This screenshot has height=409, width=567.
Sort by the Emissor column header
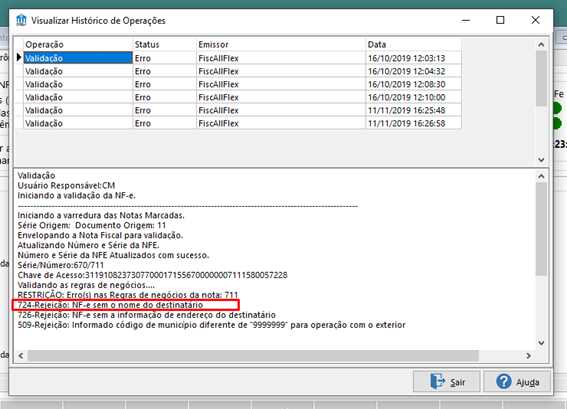coord(281,44)
